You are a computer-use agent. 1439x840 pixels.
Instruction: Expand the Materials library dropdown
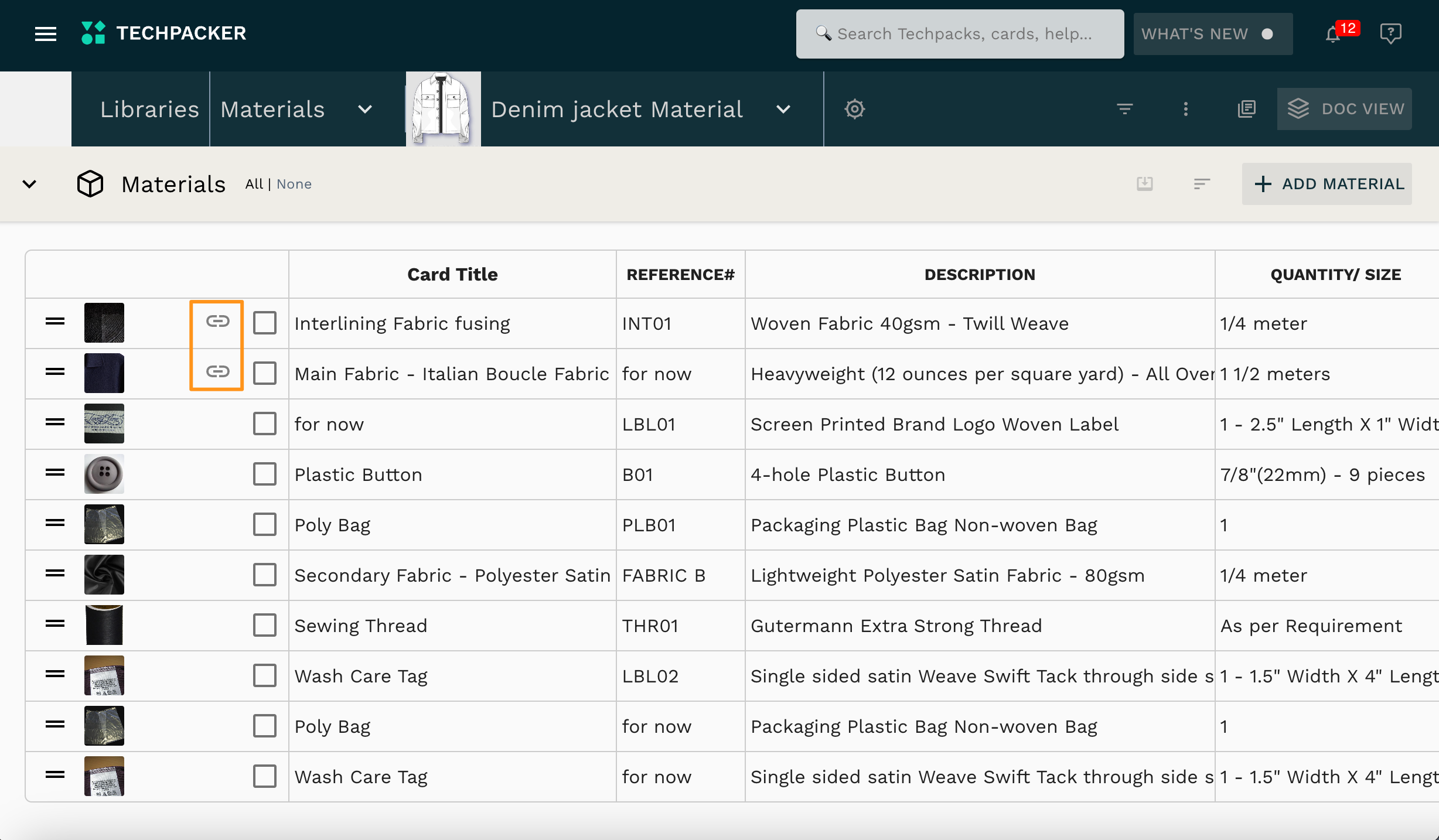point(365,110)
